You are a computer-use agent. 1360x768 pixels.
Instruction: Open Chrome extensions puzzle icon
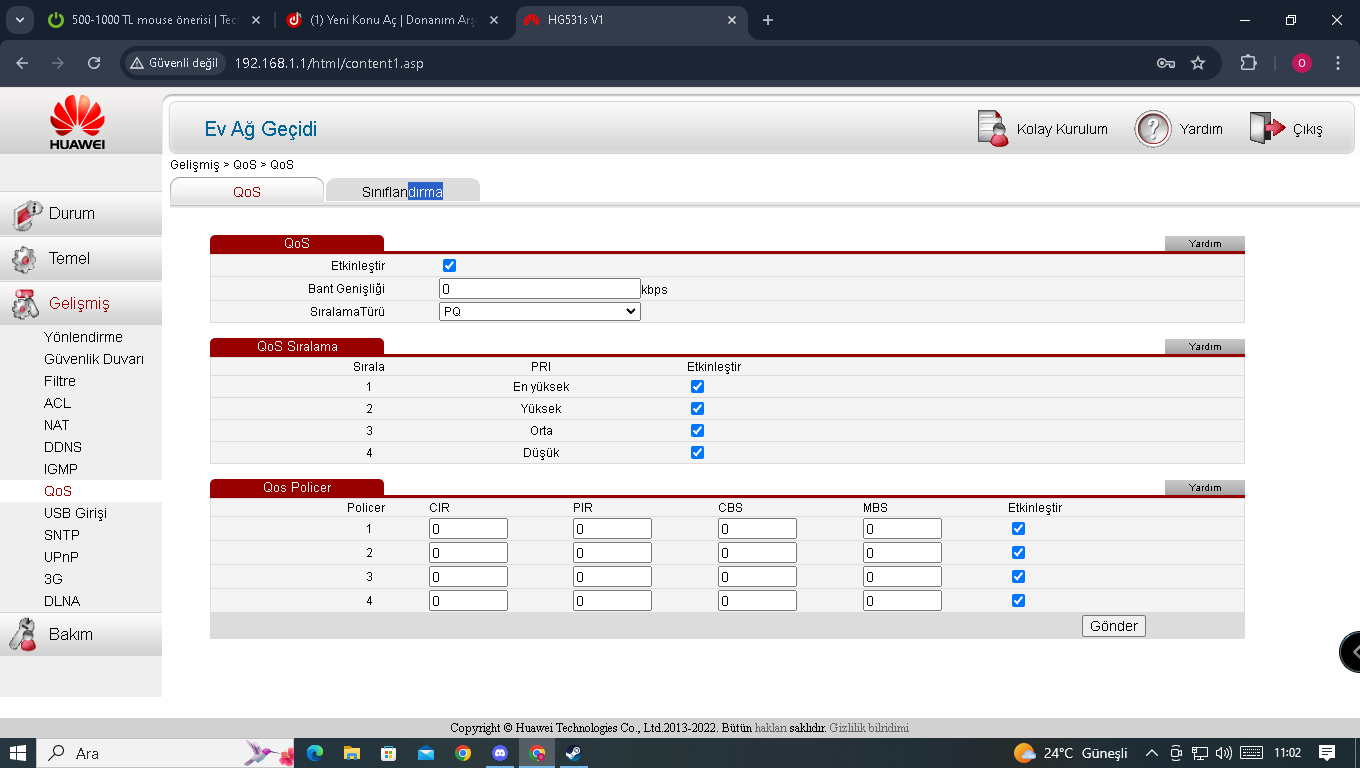tap(1248, 63)
